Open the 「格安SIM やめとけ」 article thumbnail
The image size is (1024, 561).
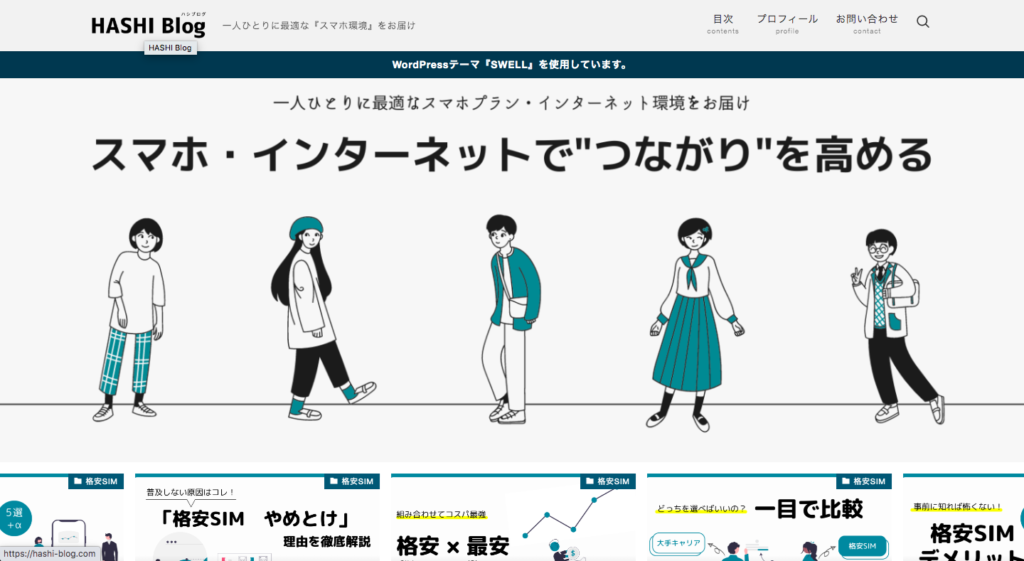pos(257,525)
